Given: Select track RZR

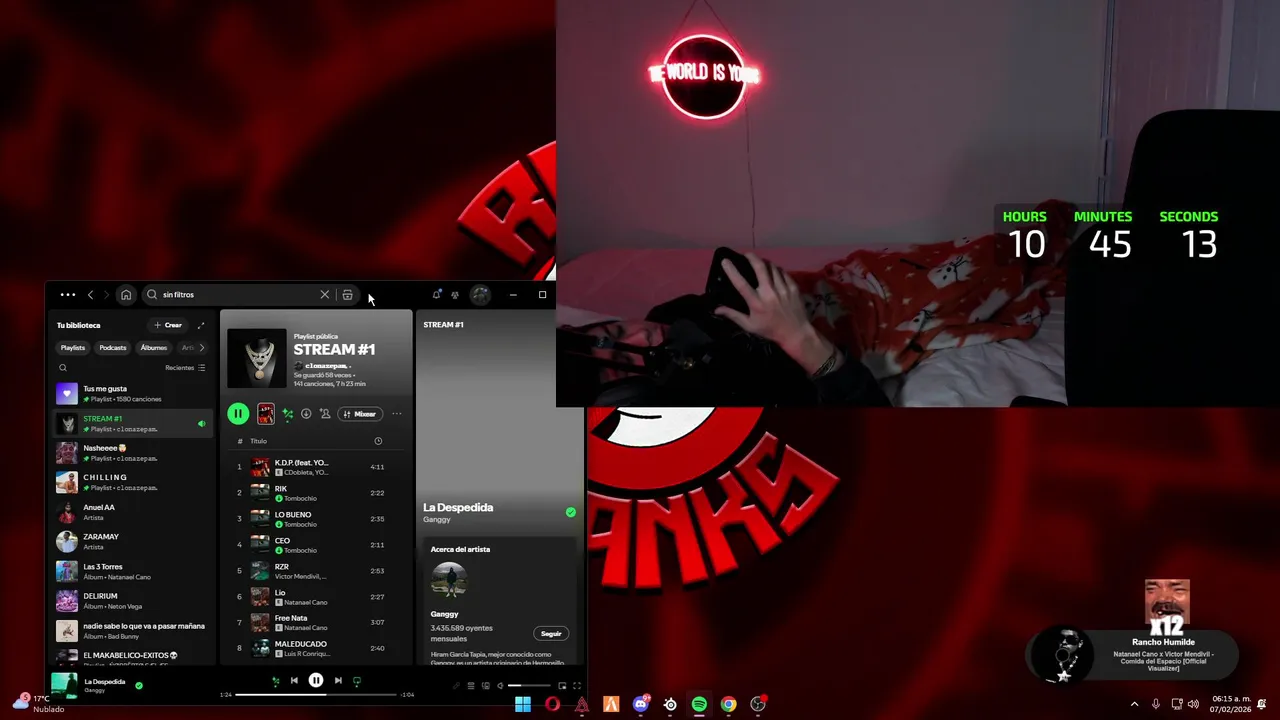Looking at the screenshot, I should 314,571.
